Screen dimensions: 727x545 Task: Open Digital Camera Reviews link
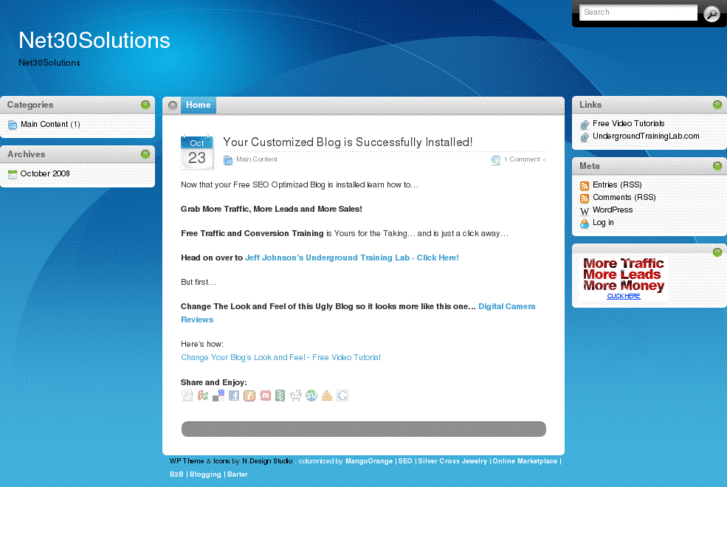tap(358, 313)
